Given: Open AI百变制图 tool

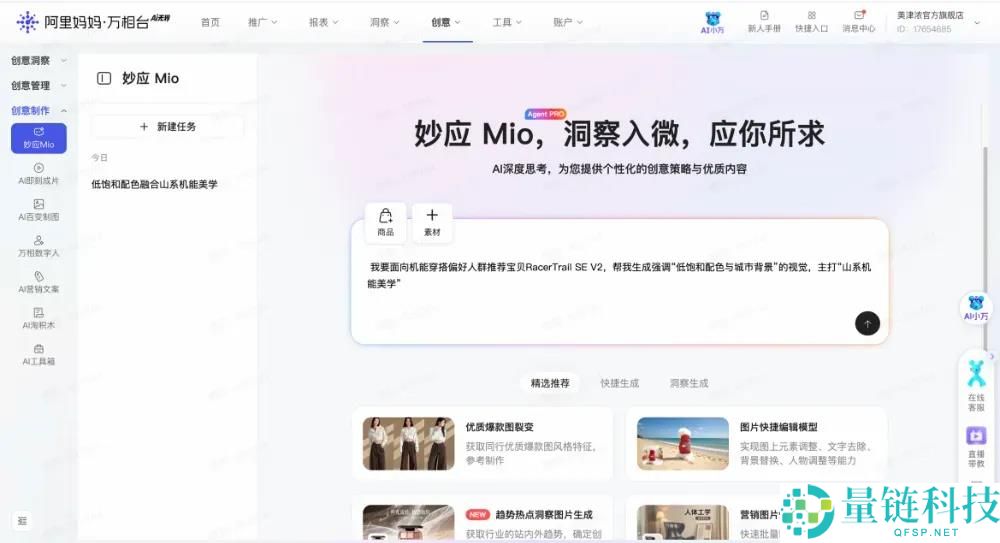Looking at the screenshot, I should (x=39, y=210).
